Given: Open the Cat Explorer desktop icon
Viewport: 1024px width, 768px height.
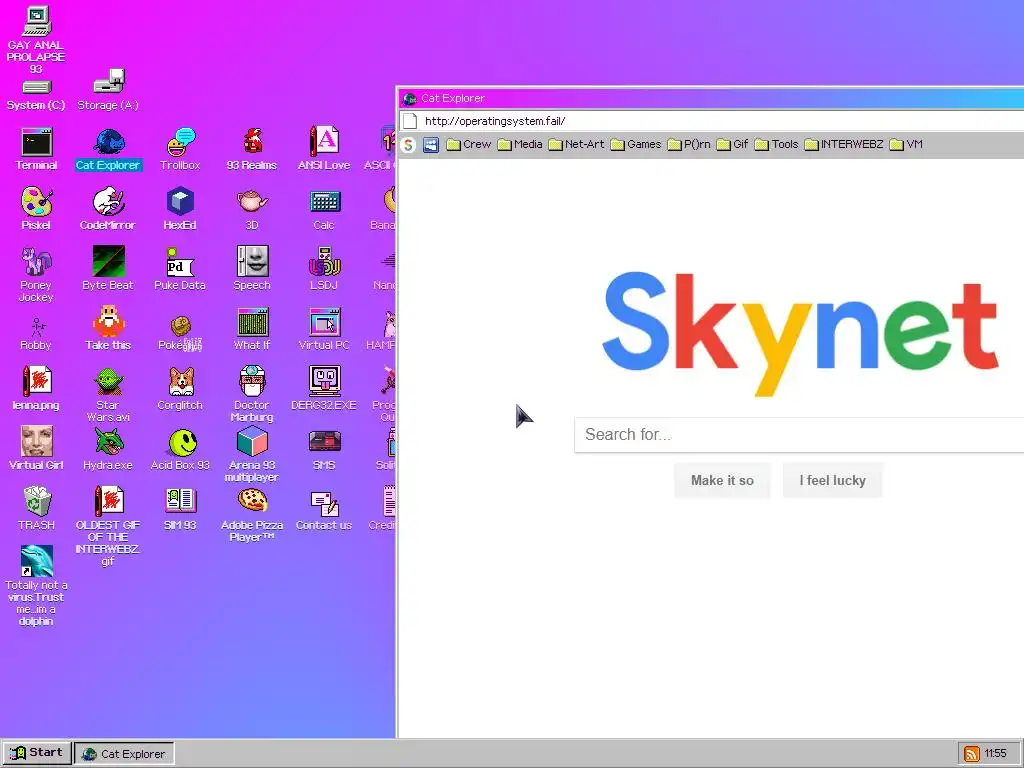Looking at the screenshot, I should pos(108,150).
